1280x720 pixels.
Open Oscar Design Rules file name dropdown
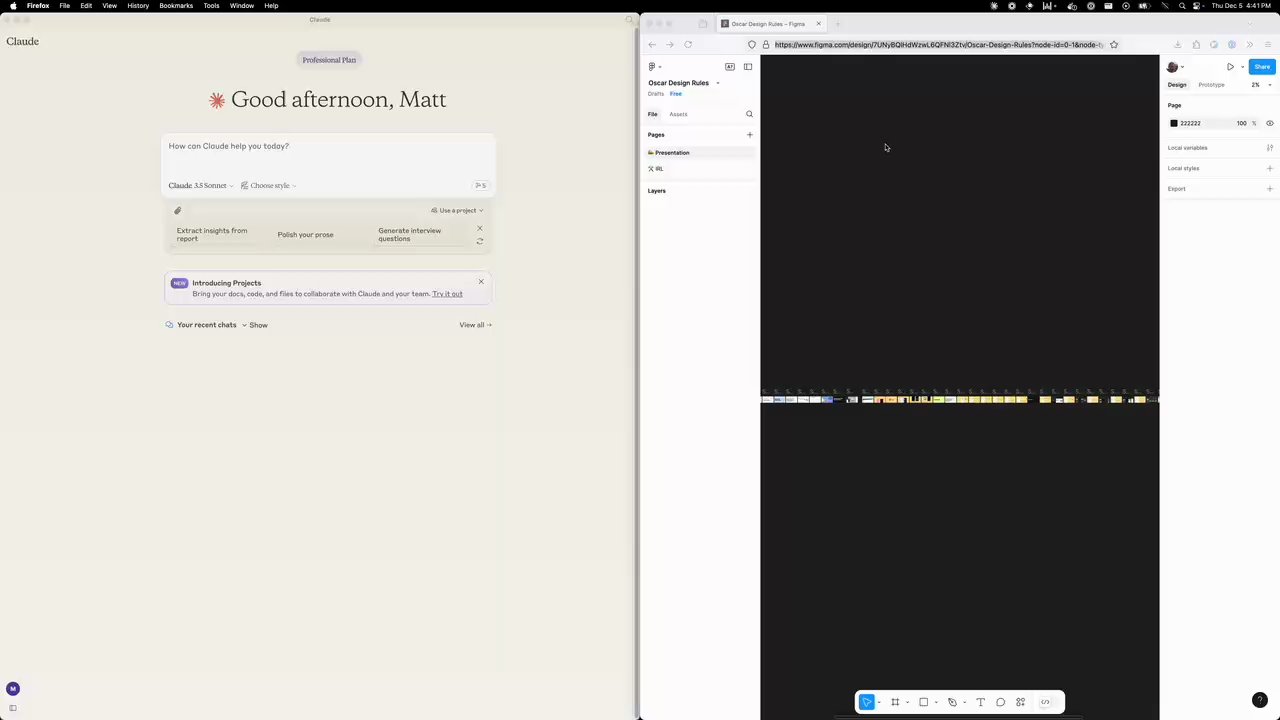tap(717, 83)
